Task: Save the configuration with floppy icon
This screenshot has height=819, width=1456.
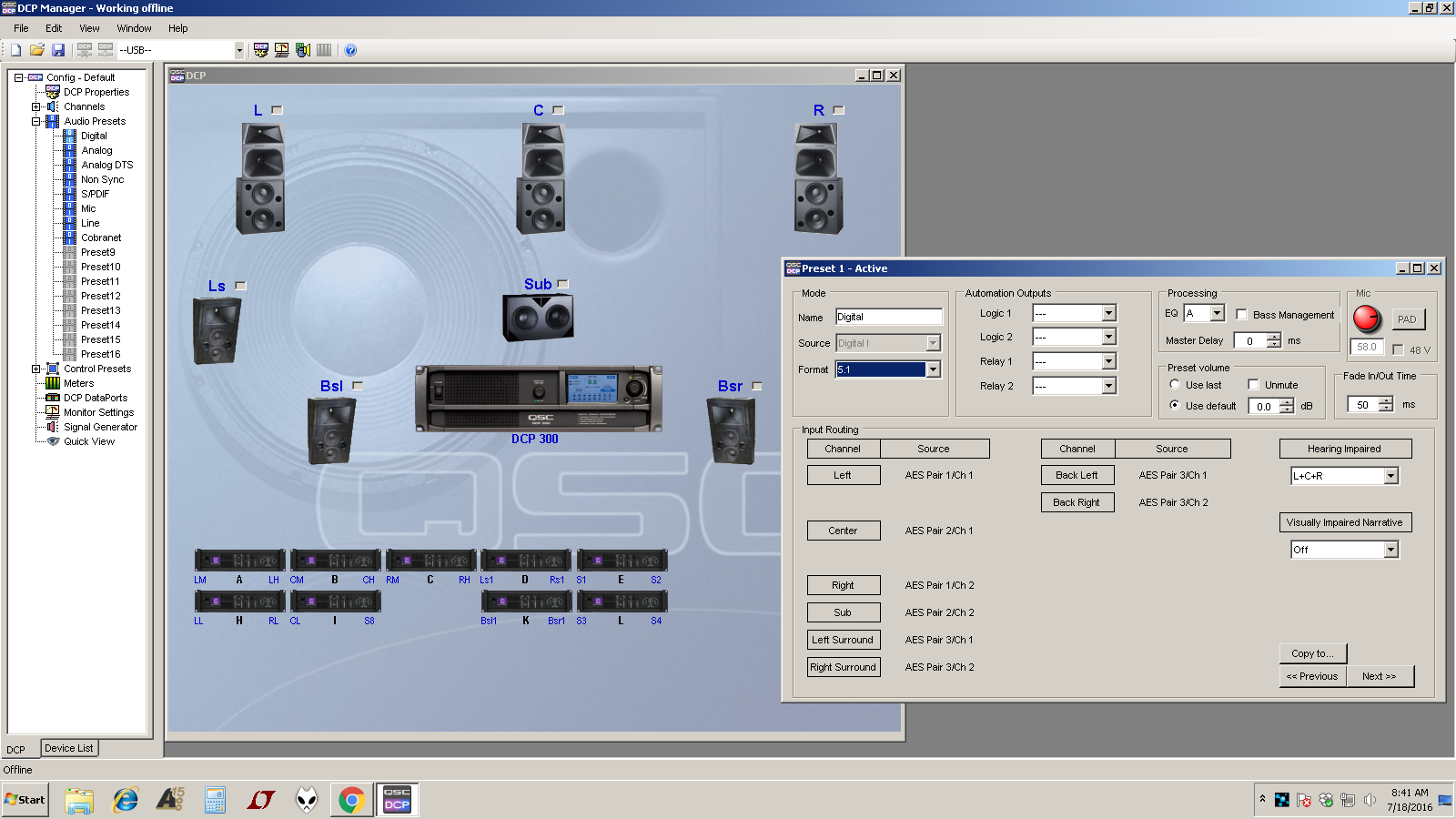Action: coord(58,50)
